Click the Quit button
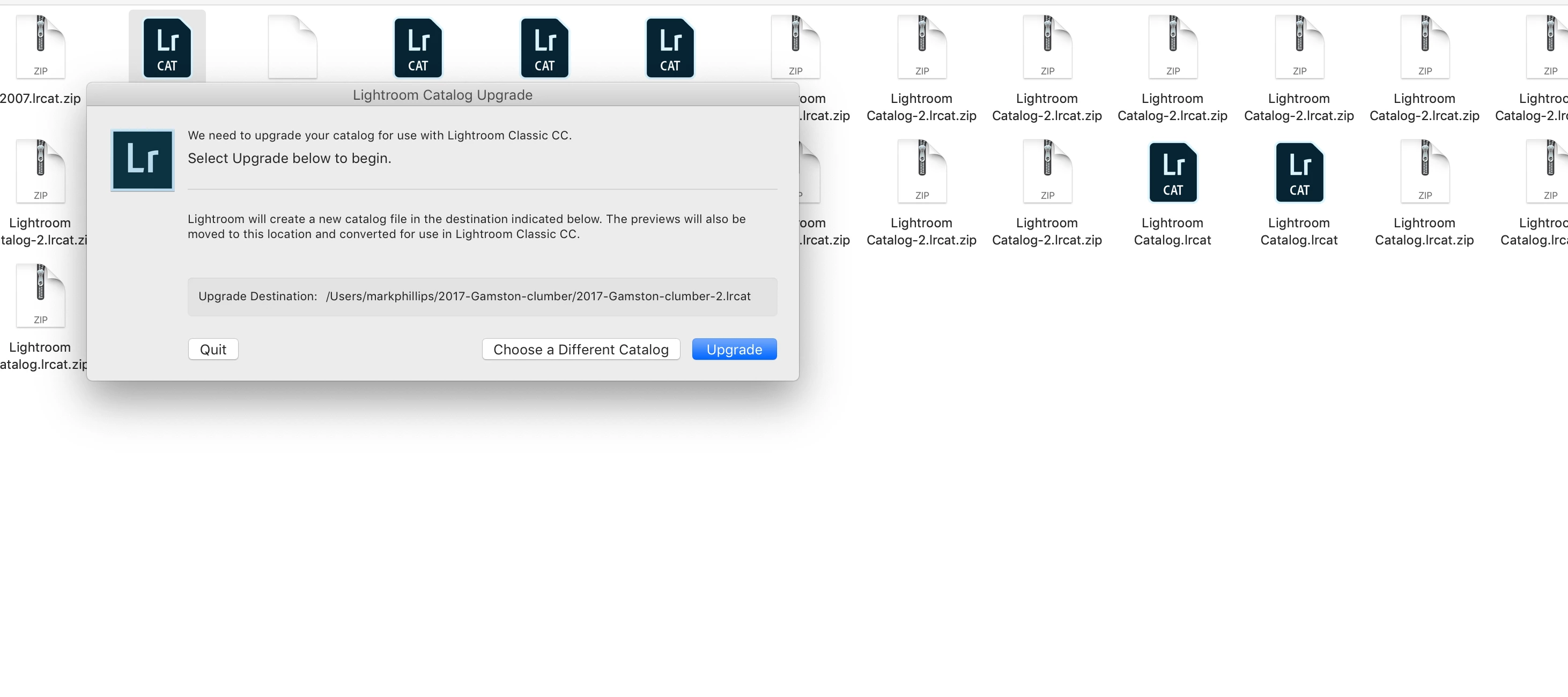The image size is (1568, 697). coord(213,350)
